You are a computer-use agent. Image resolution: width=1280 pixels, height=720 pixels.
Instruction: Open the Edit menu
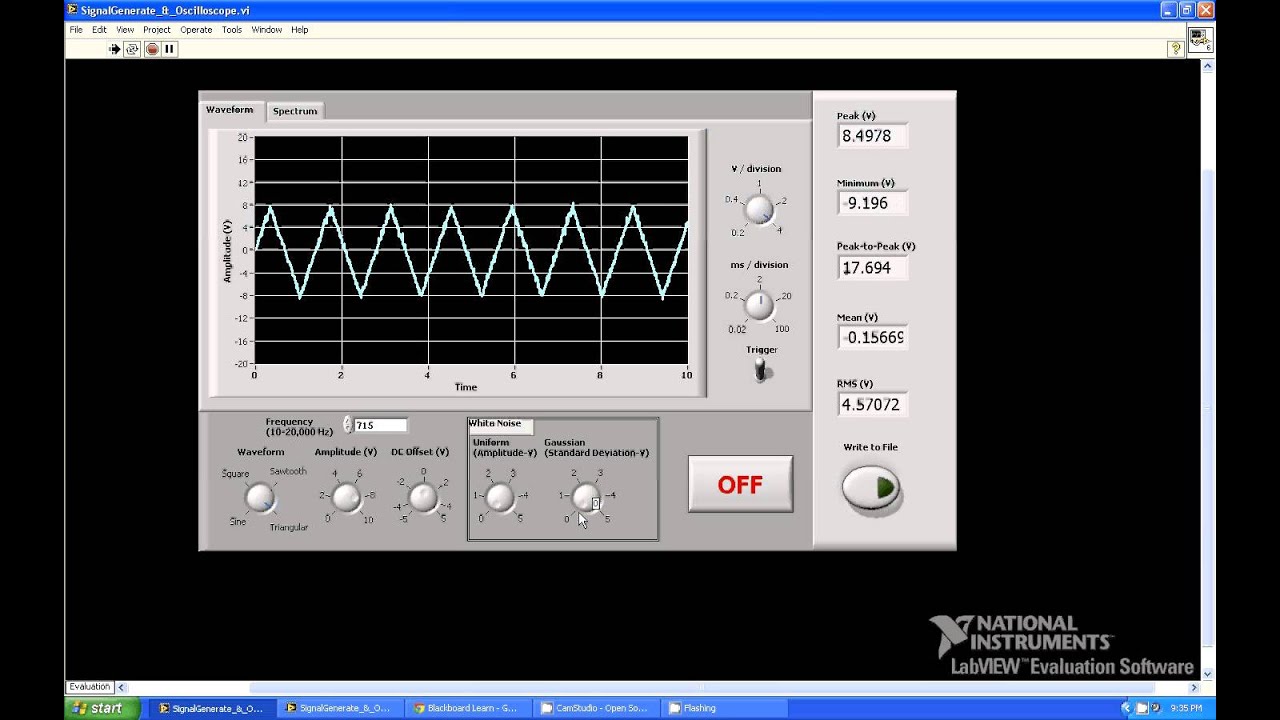pos(99,30)
